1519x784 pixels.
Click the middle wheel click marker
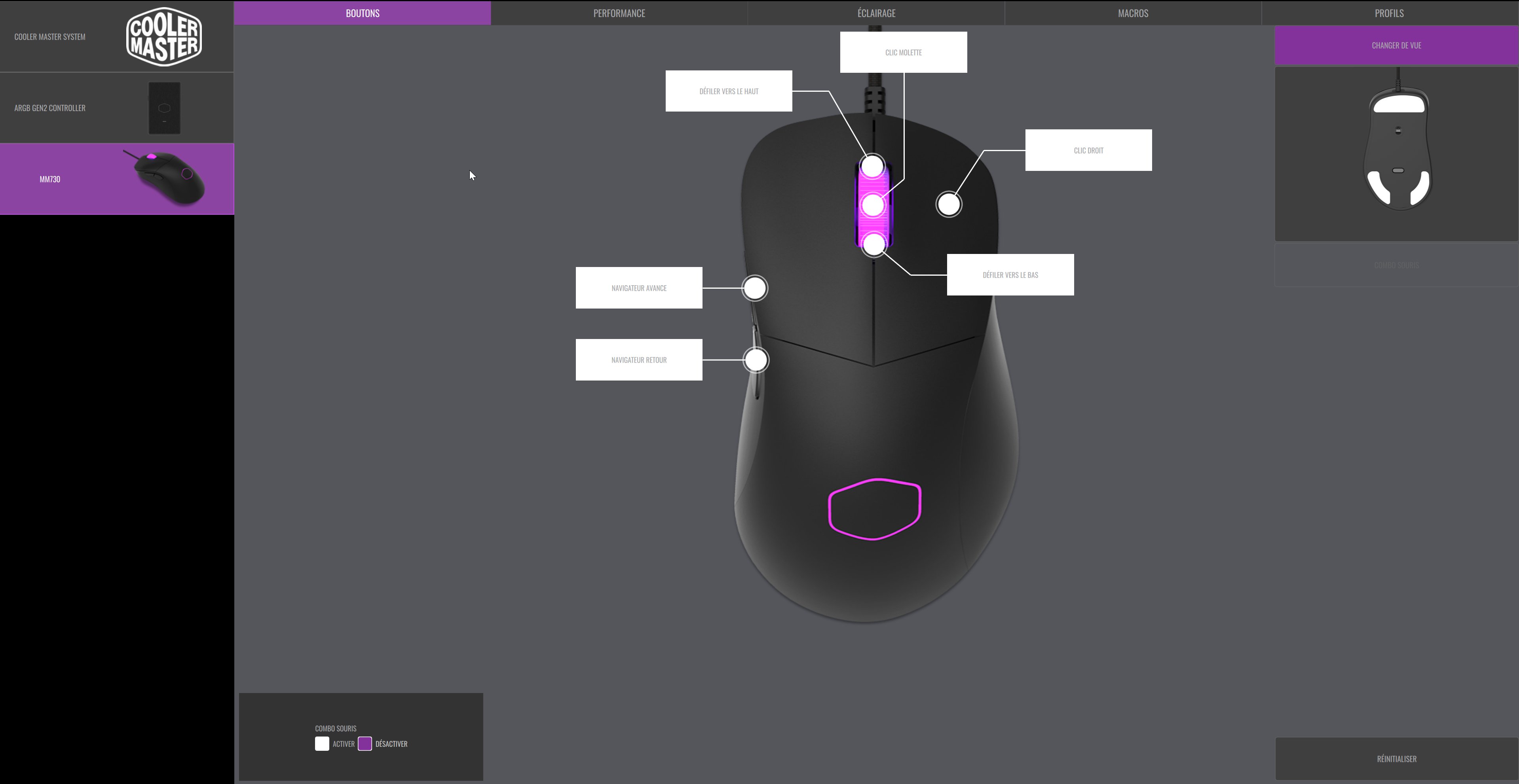873,205
